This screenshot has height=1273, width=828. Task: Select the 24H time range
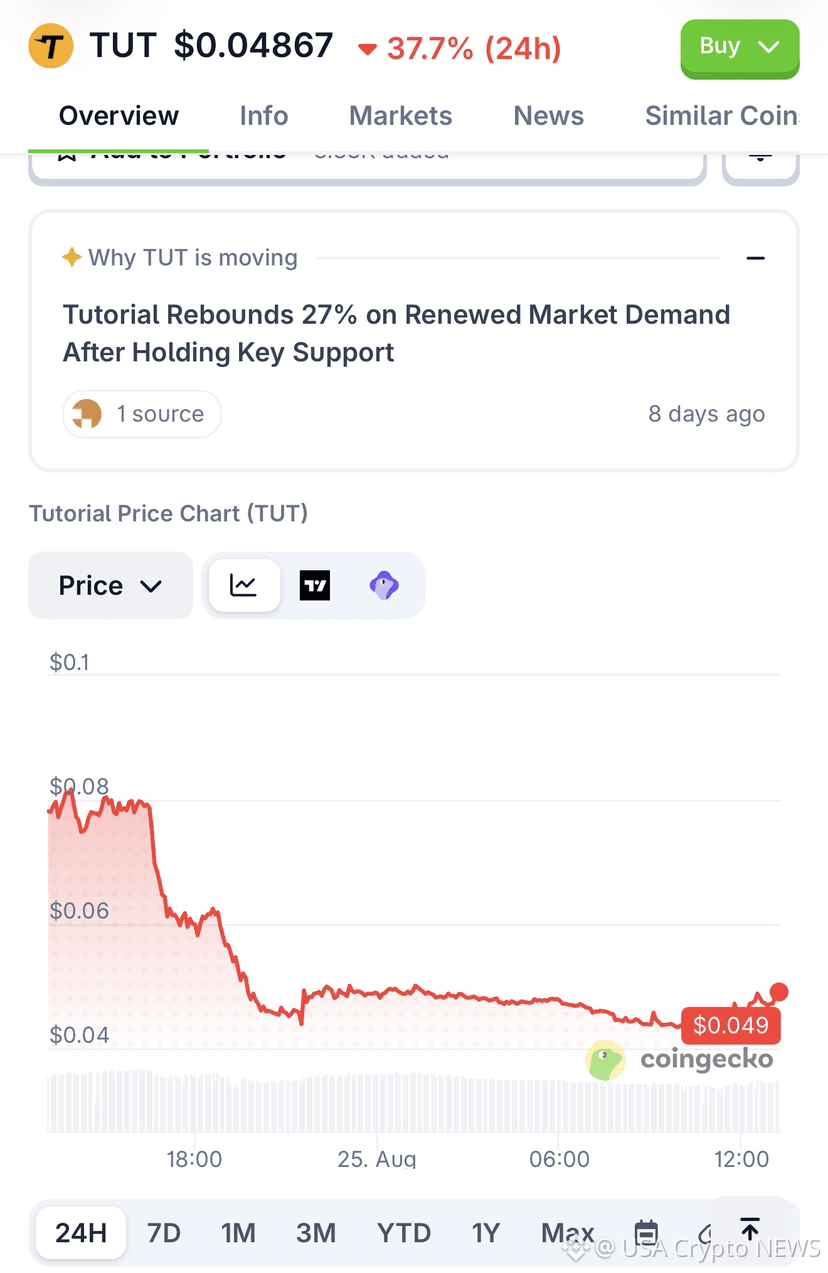point(81,1232)
